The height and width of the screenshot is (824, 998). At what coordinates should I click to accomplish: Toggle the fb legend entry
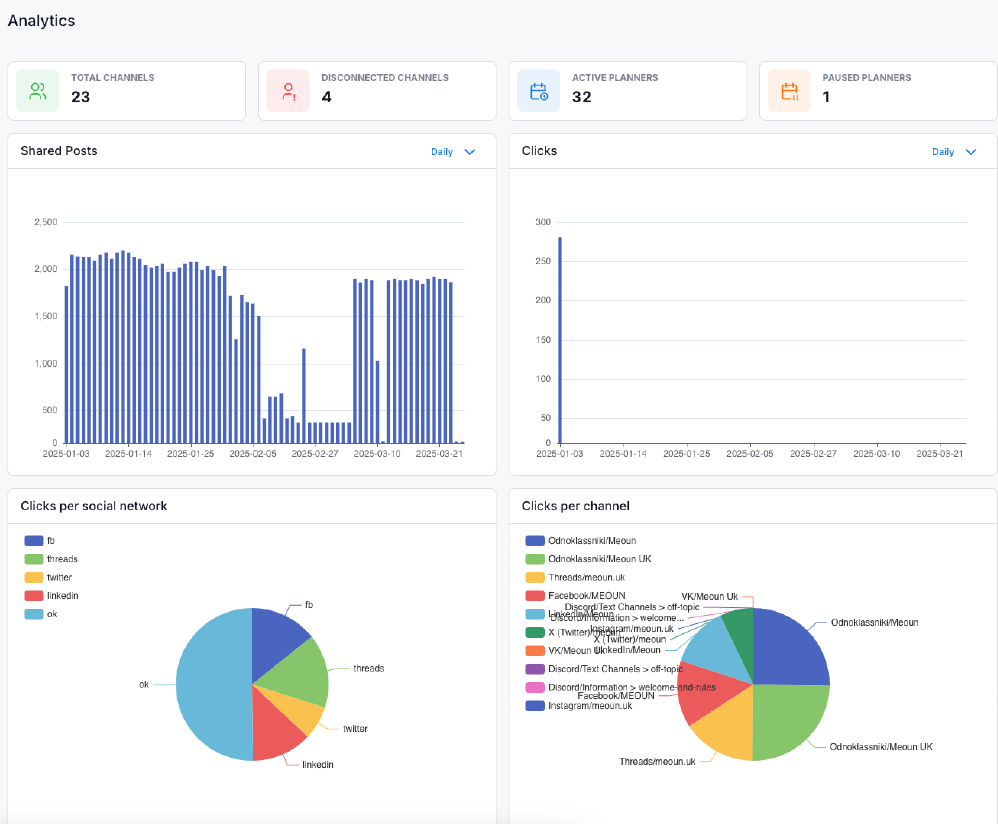pyautogui.click(x=42, y=541)
